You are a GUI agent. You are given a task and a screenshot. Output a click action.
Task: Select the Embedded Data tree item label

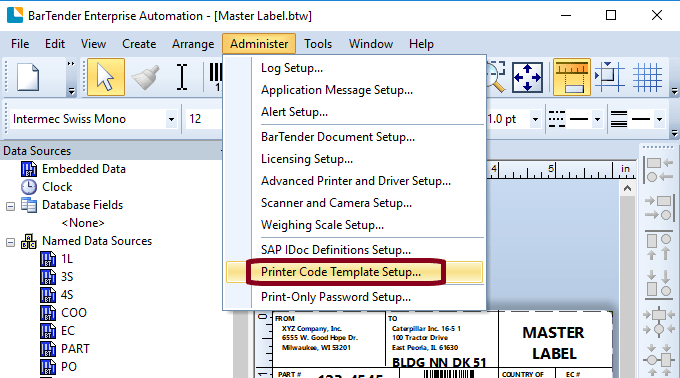84,169
